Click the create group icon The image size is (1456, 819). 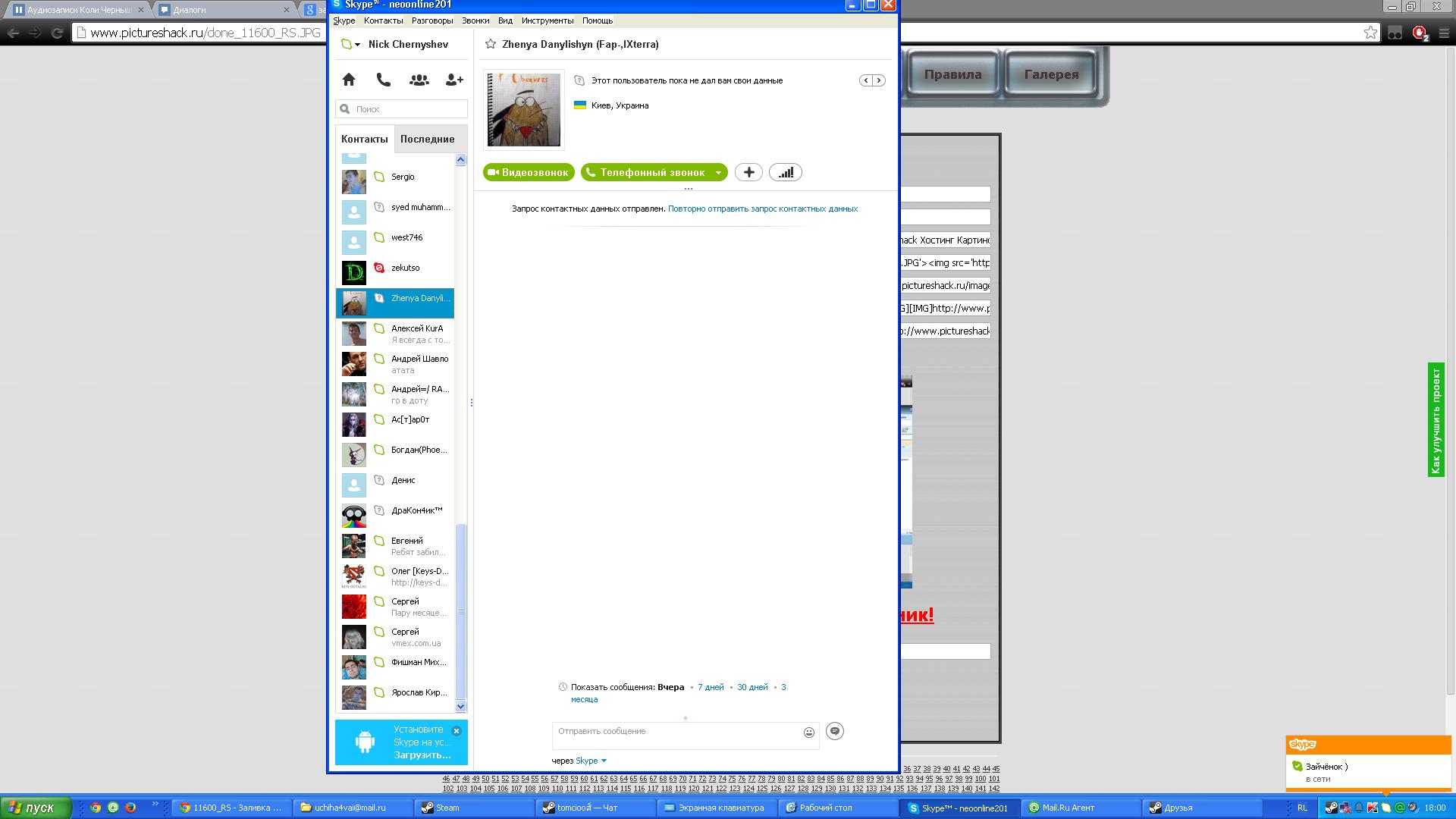tap(419, 80)
